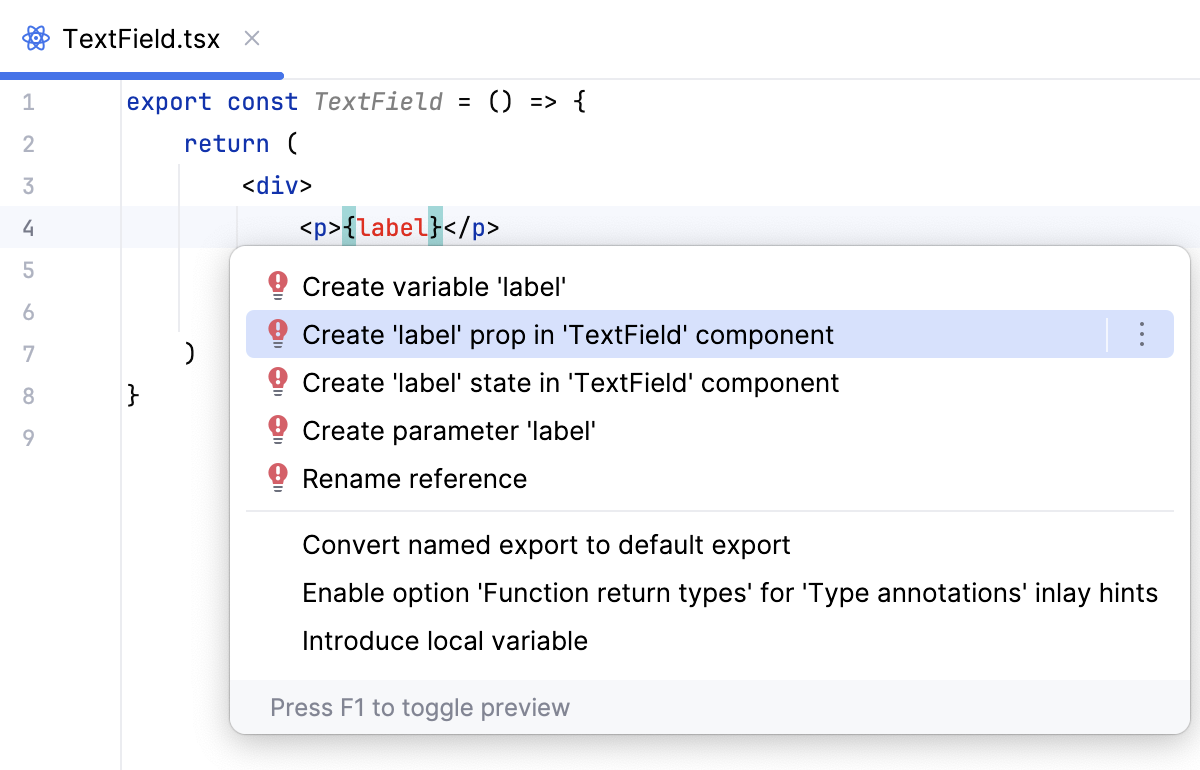Select the TextField.tsx tab

point(140,39)
